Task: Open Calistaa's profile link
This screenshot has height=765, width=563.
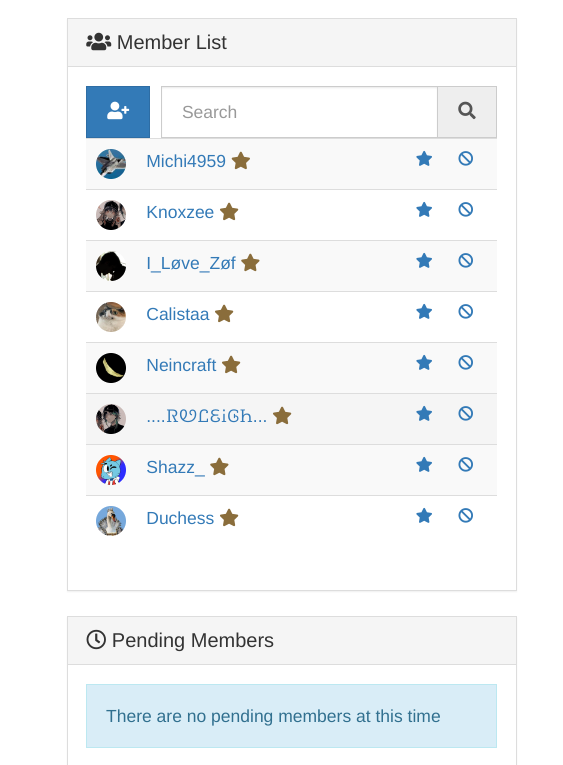Action: [x=178, y=314]
